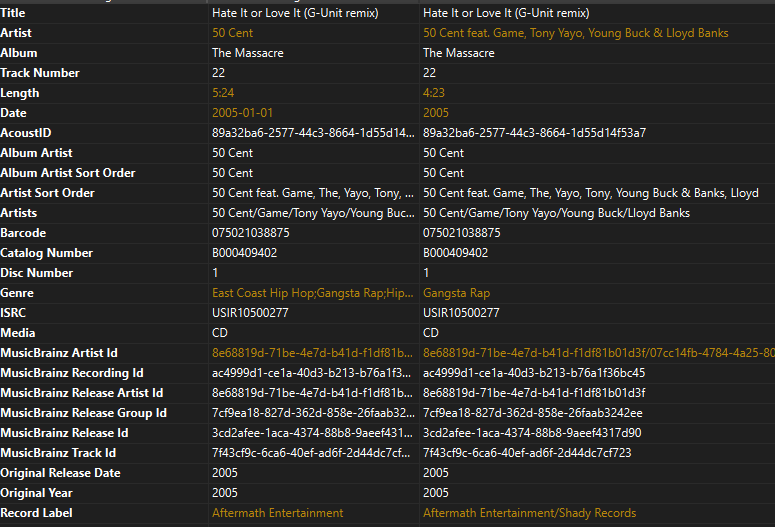
Task: Click original value 'Aftermath Entertainment'
Action: pyautogui.click(x=277, y=513)
